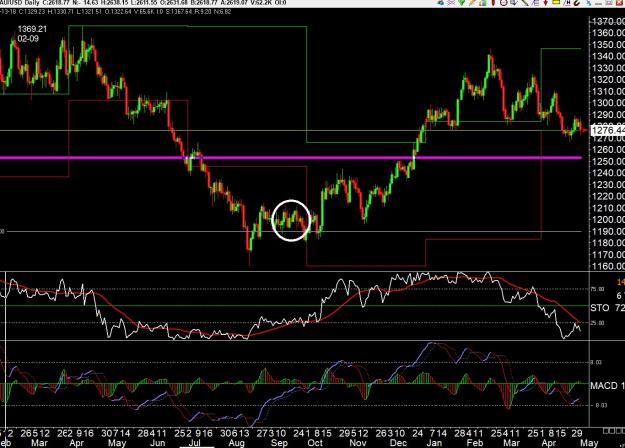625x448 pixels.
Task: Click the Jul month label on time axis
Action: (x=194, y=443)
